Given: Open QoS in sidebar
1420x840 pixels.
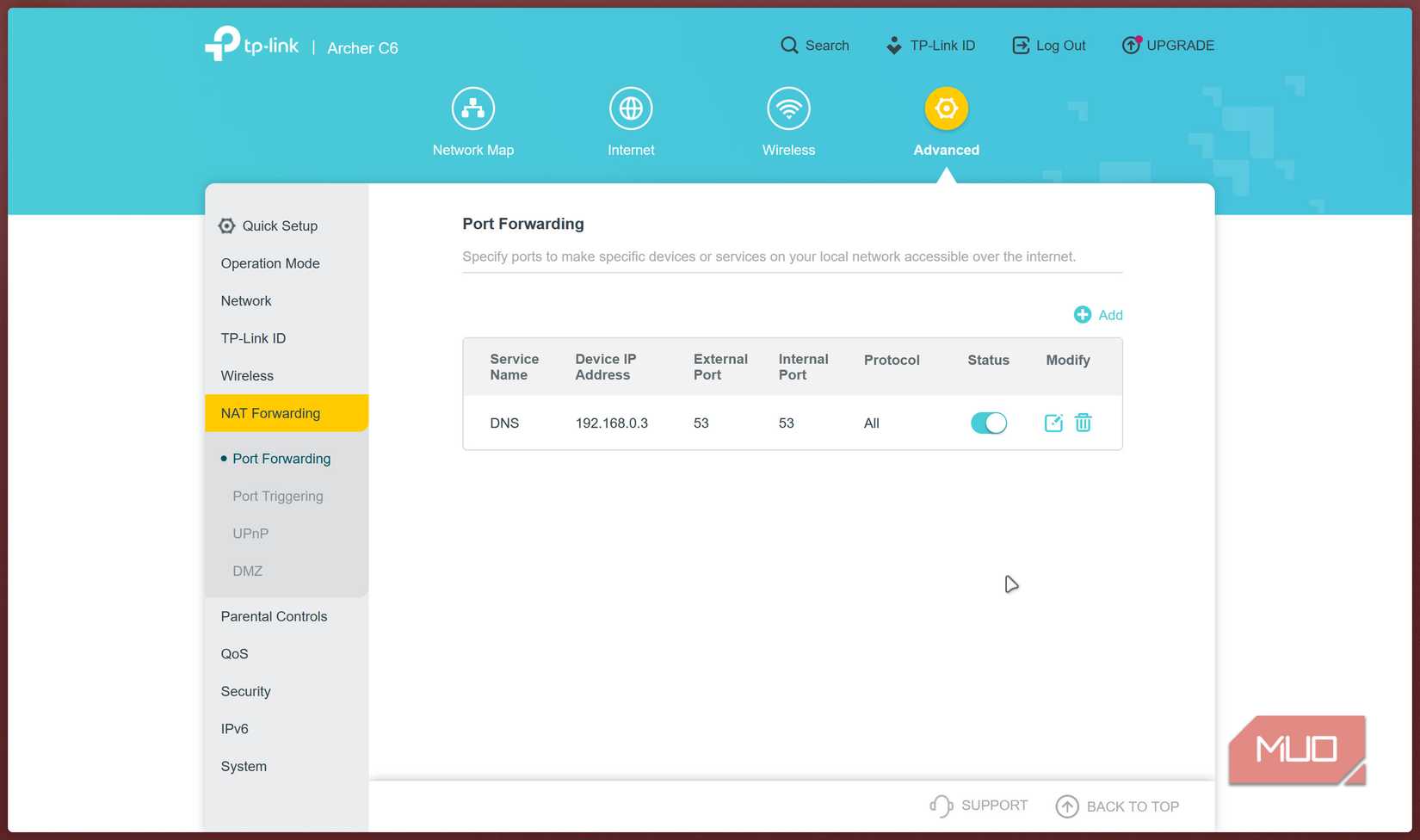Looking at the screenshot, I should (x=234, y=654).
